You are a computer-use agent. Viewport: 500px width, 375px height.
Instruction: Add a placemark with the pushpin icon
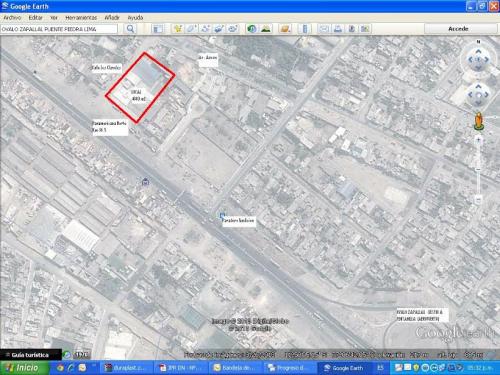click(x=178, y=29)
